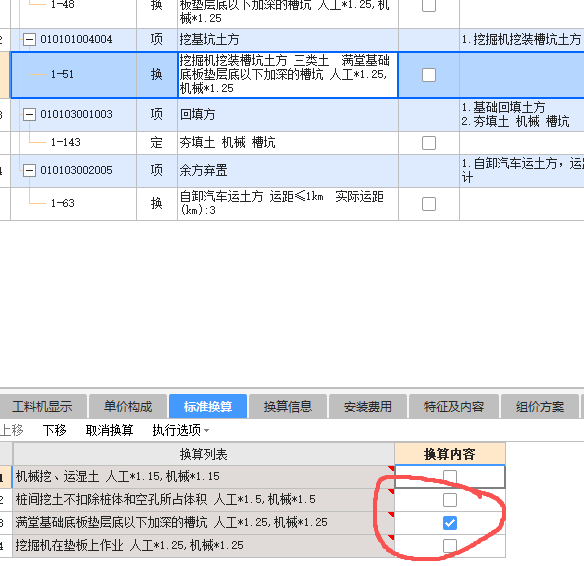Screen dimensions: 584x566
Task: Select the 标准换算 tab
Action: [208, 406]
